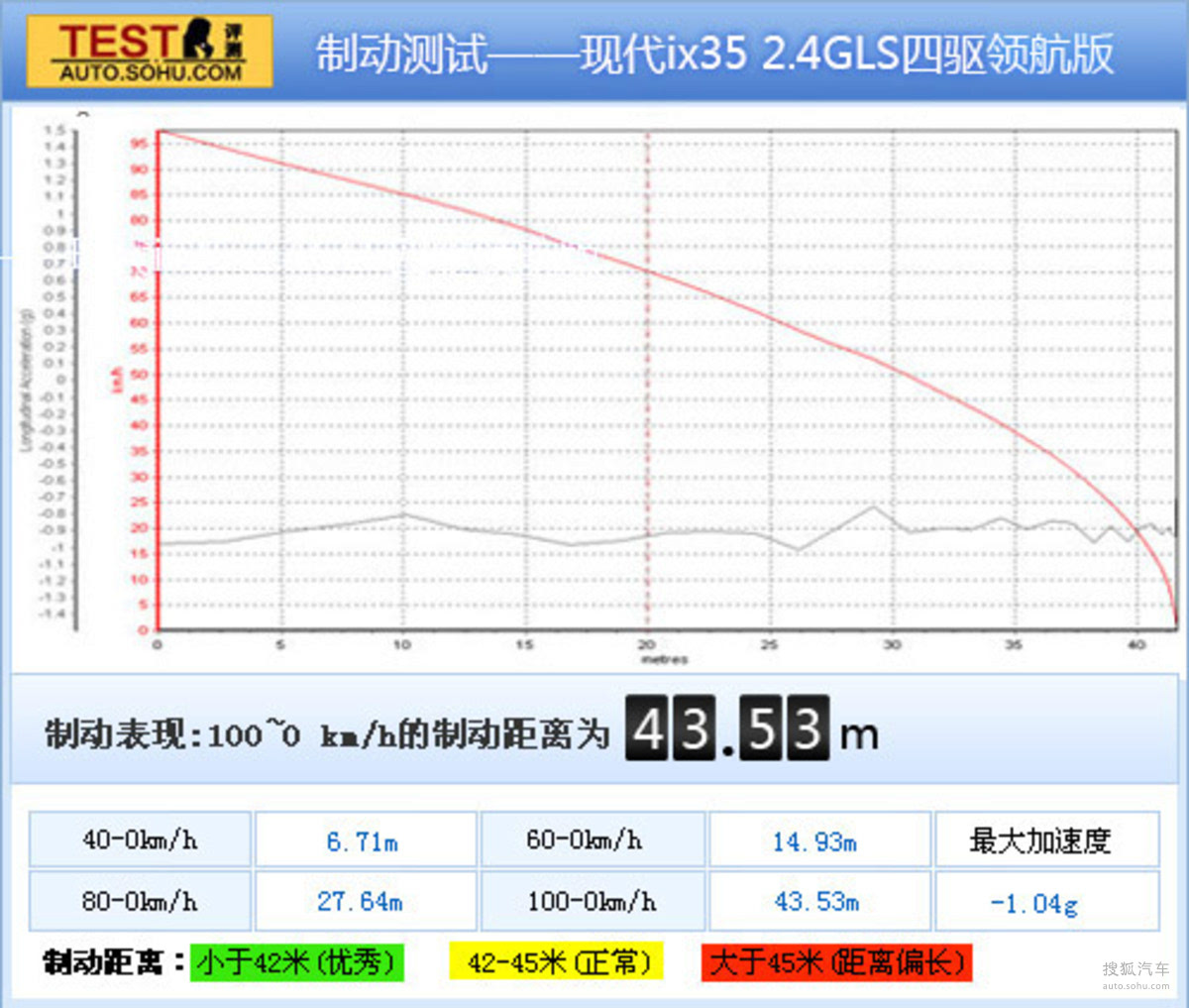The image size is (1189, 1008).
Task: Select the 60-0km/h table cell
Action: pos(592,840)
